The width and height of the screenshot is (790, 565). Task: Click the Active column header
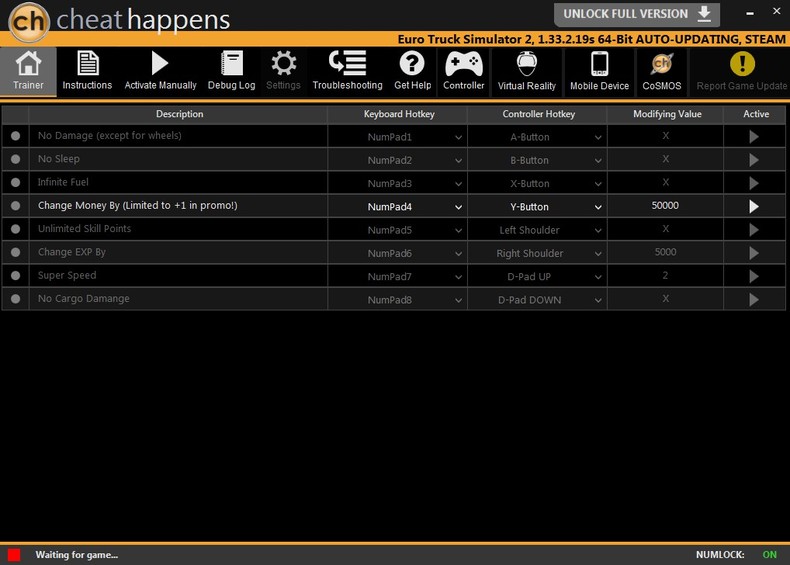click(755, 114)
